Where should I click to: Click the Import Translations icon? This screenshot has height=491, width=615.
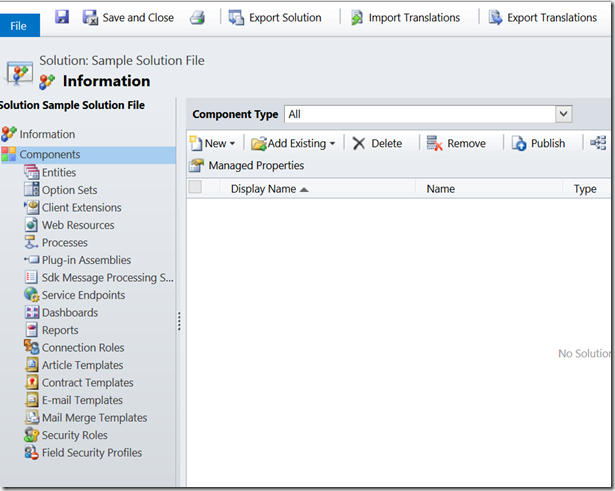point(357,17)
